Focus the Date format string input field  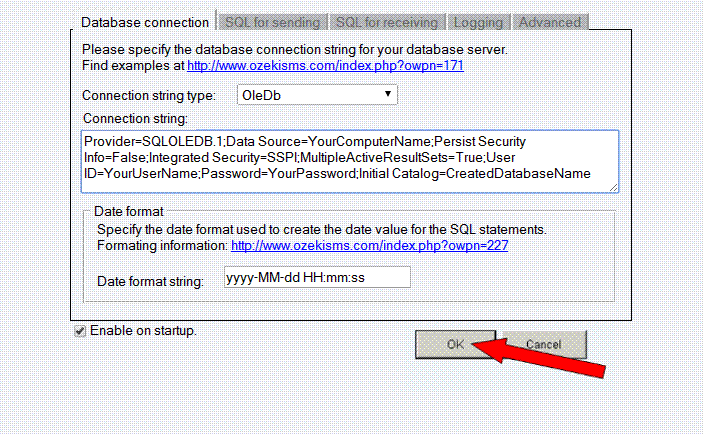point(317,277)
